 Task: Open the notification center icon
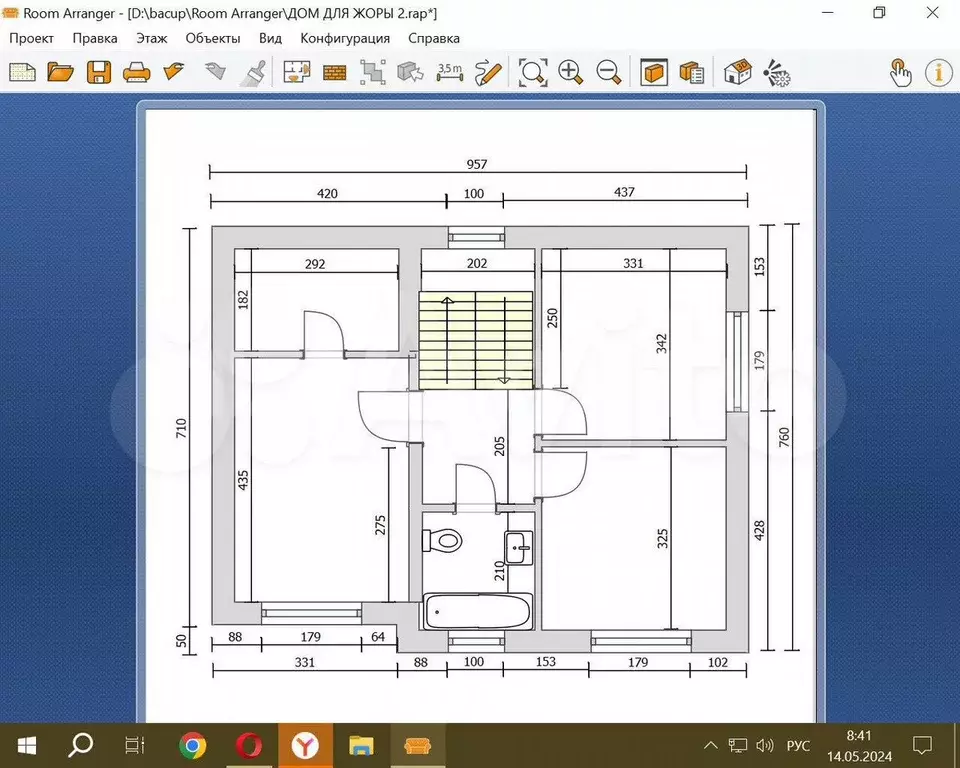pos(921,745)
